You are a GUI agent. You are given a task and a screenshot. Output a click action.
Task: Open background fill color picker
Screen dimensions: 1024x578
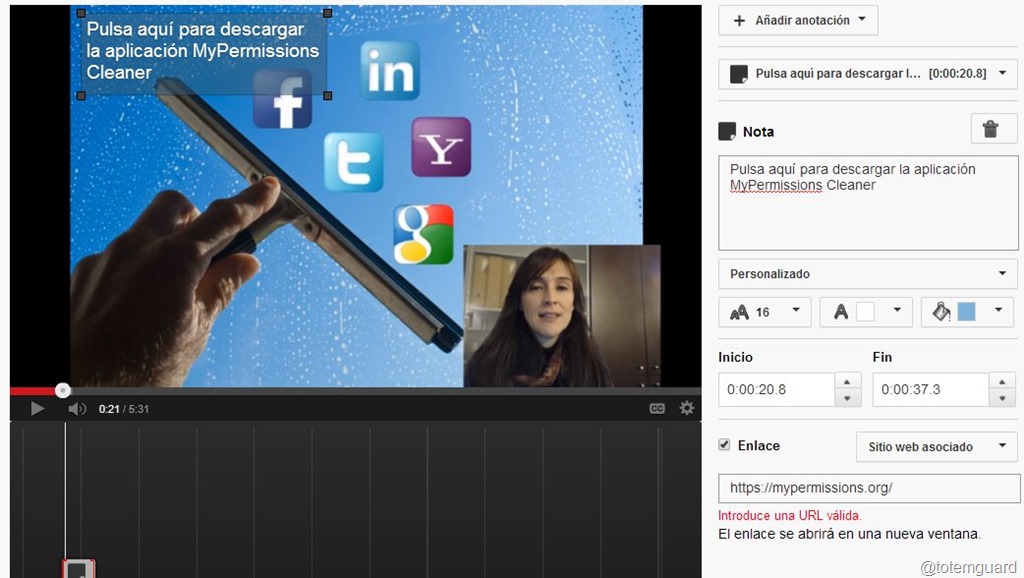966,312
